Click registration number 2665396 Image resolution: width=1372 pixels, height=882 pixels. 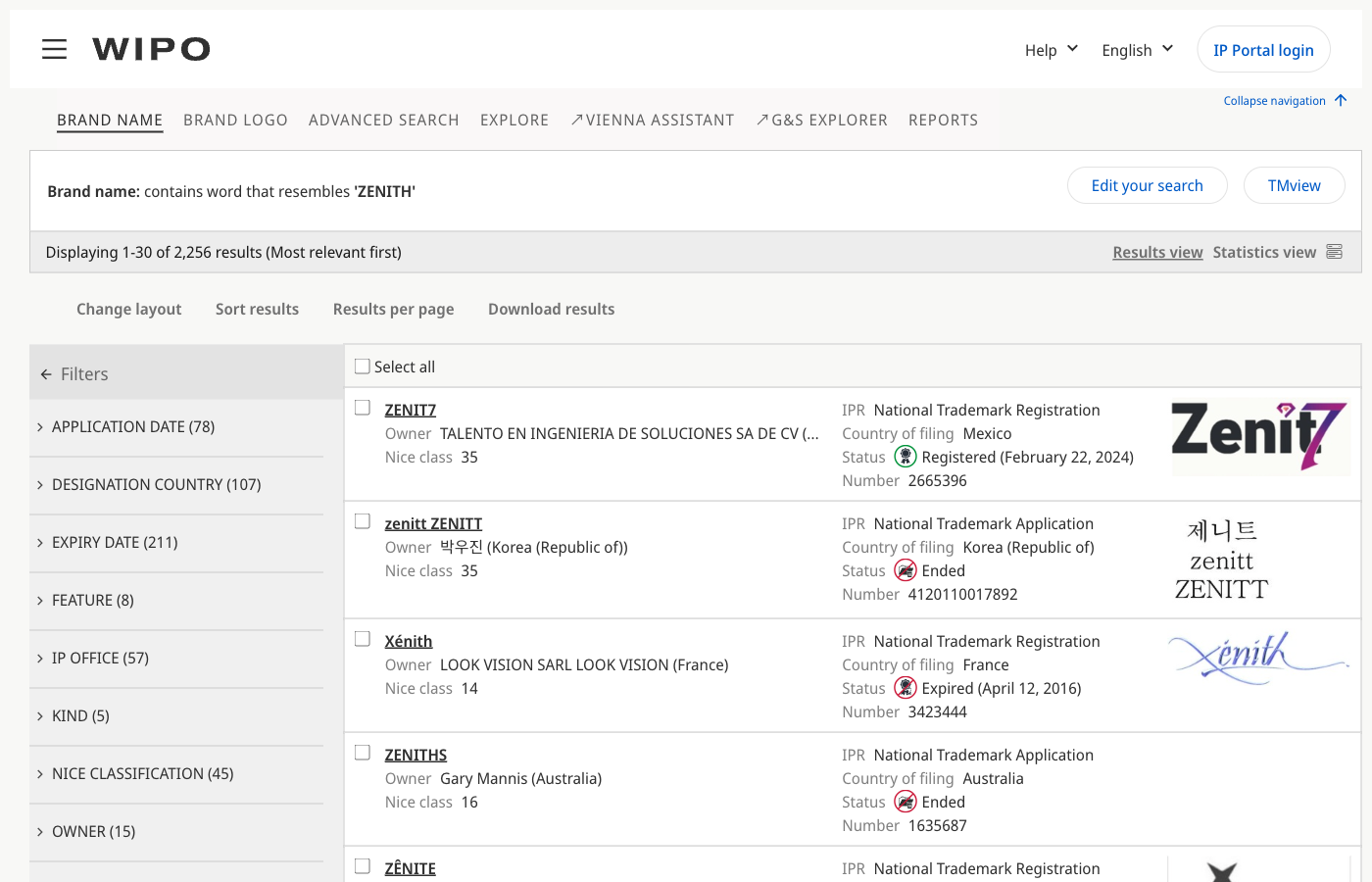937,480
